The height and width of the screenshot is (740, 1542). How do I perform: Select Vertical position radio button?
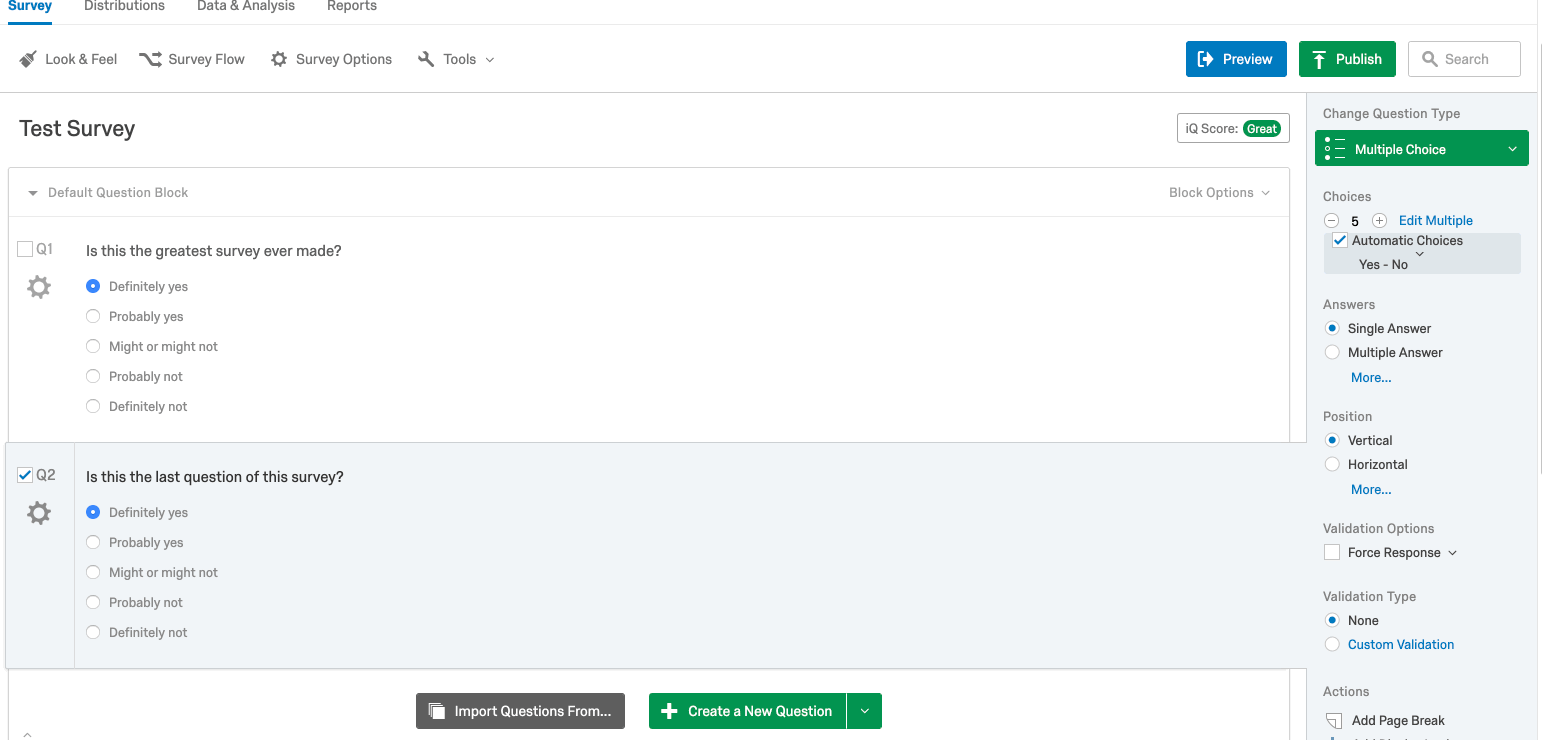(x=1332, y=440)
